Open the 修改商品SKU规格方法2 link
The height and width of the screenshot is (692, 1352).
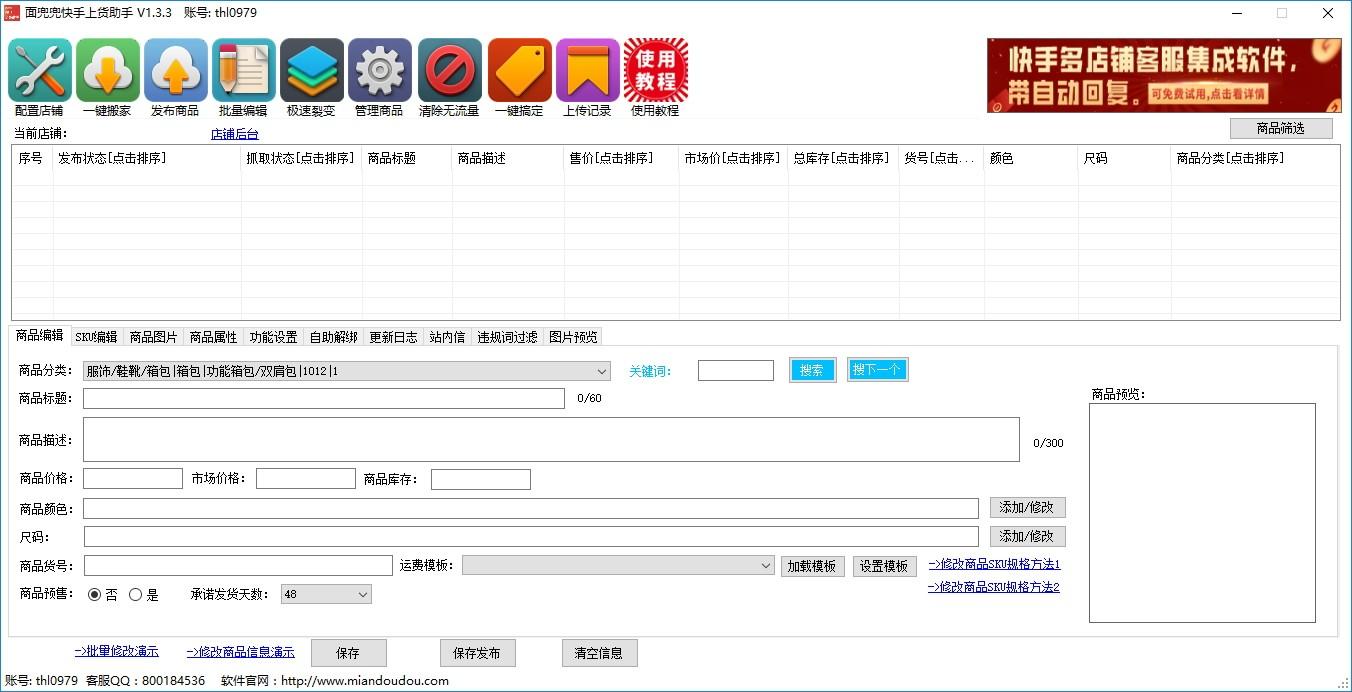click(994, 587)
